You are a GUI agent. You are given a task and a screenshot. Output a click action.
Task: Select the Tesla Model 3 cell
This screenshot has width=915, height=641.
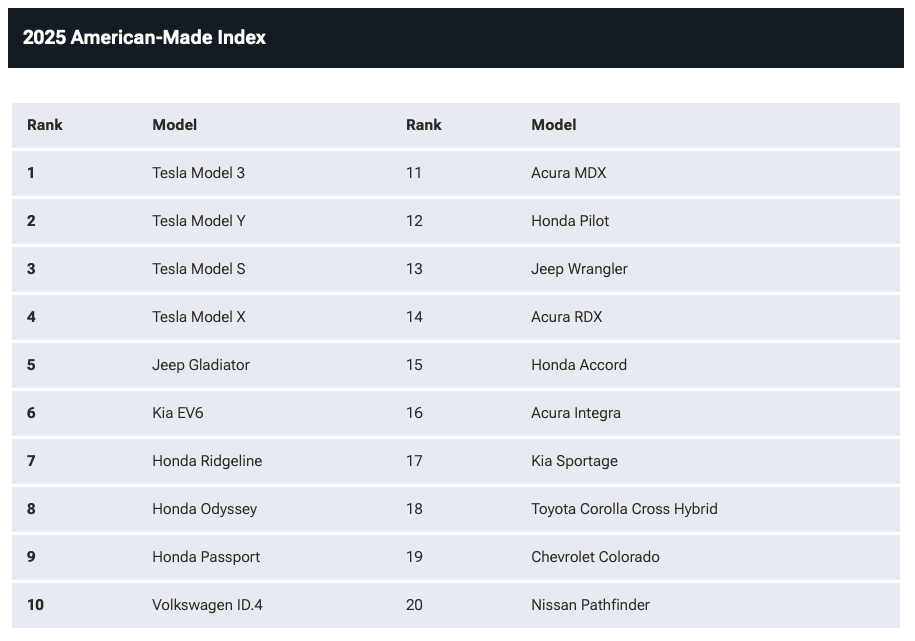198,173
